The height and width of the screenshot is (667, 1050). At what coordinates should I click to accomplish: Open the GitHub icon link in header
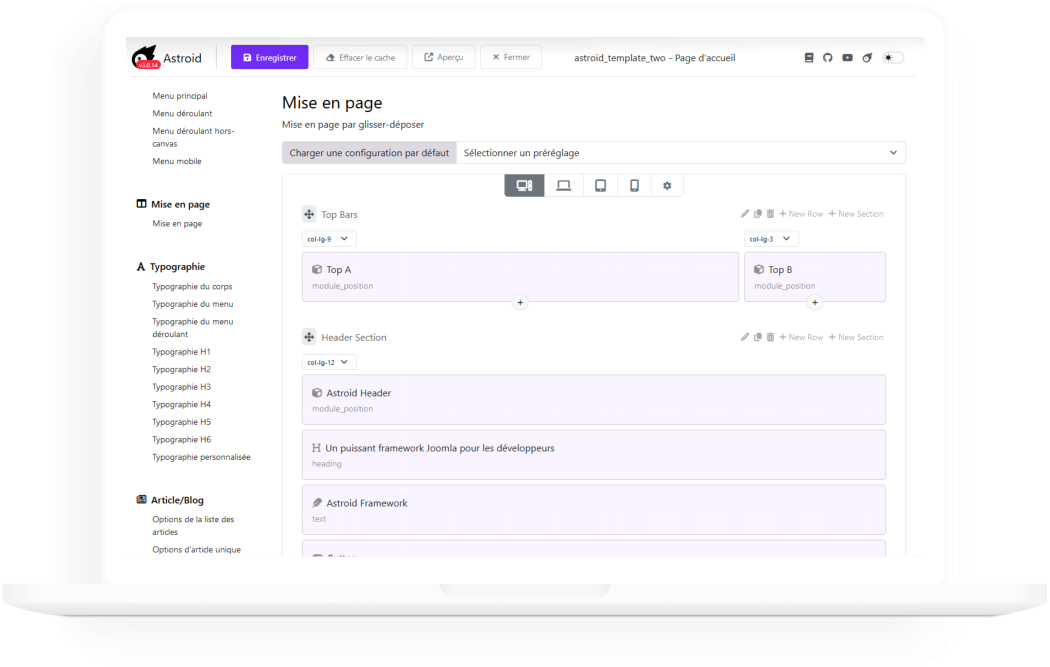(827, 58)
